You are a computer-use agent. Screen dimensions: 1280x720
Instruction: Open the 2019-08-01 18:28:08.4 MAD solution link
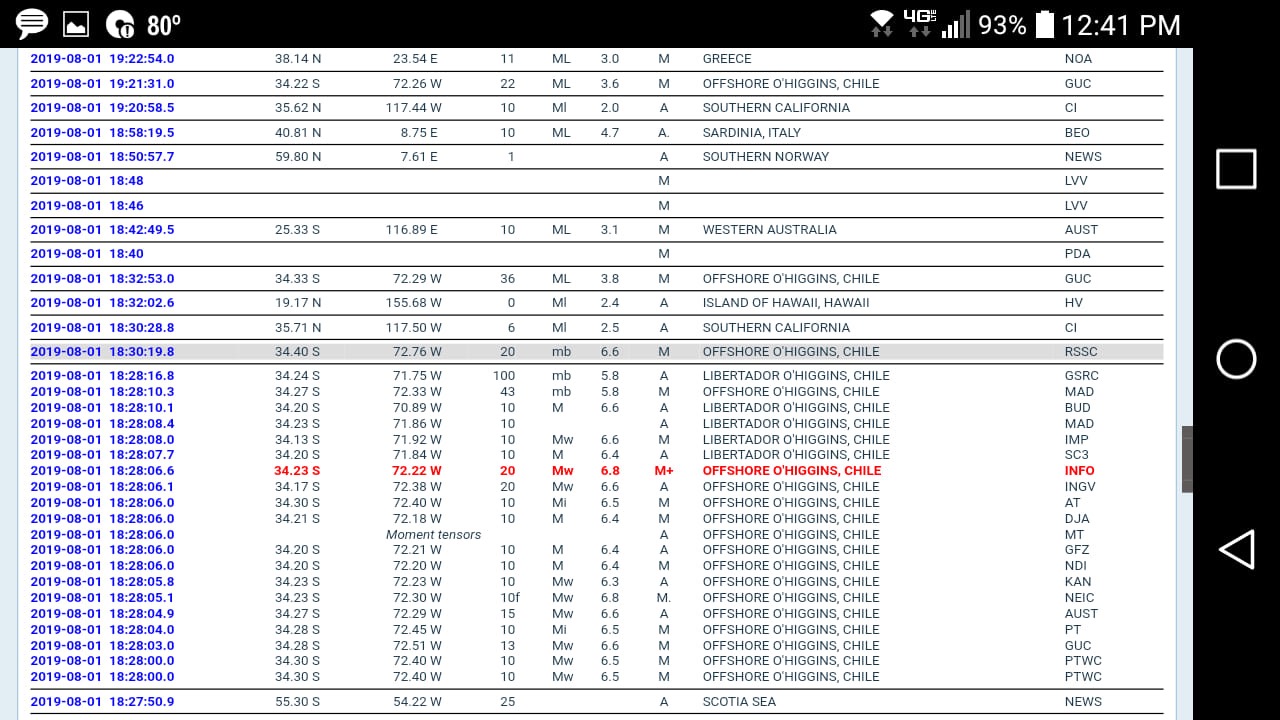(102, 424)
